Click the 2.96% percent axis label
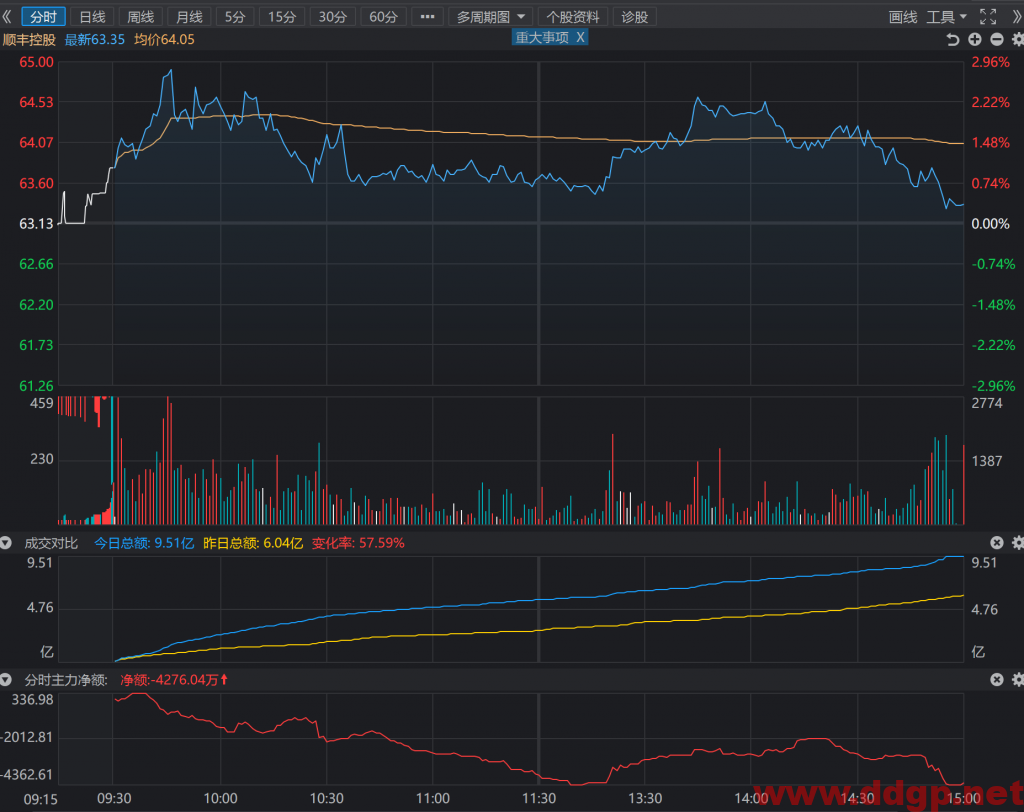This screenshot has width=1024, height=812. coord(991,63)
